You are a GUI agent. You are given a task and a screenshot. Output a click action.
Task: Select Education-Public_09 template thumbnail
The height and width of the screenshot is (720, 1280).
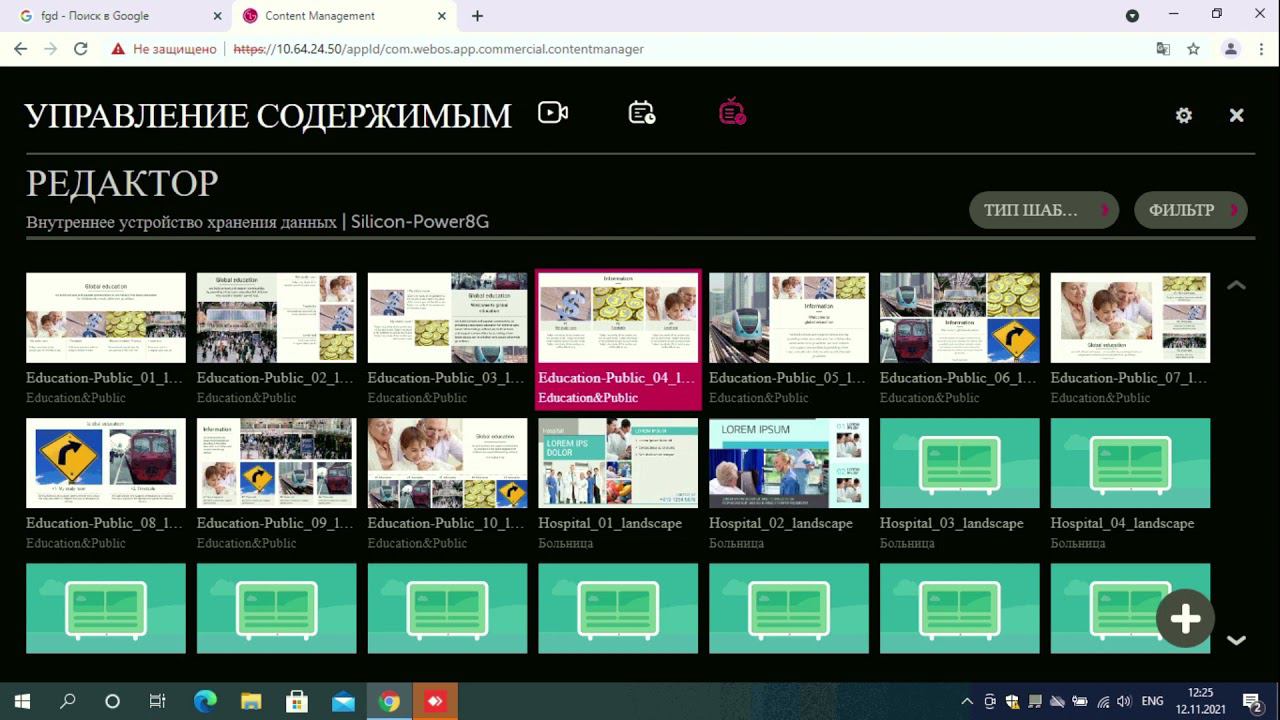[x=277, y=463]
